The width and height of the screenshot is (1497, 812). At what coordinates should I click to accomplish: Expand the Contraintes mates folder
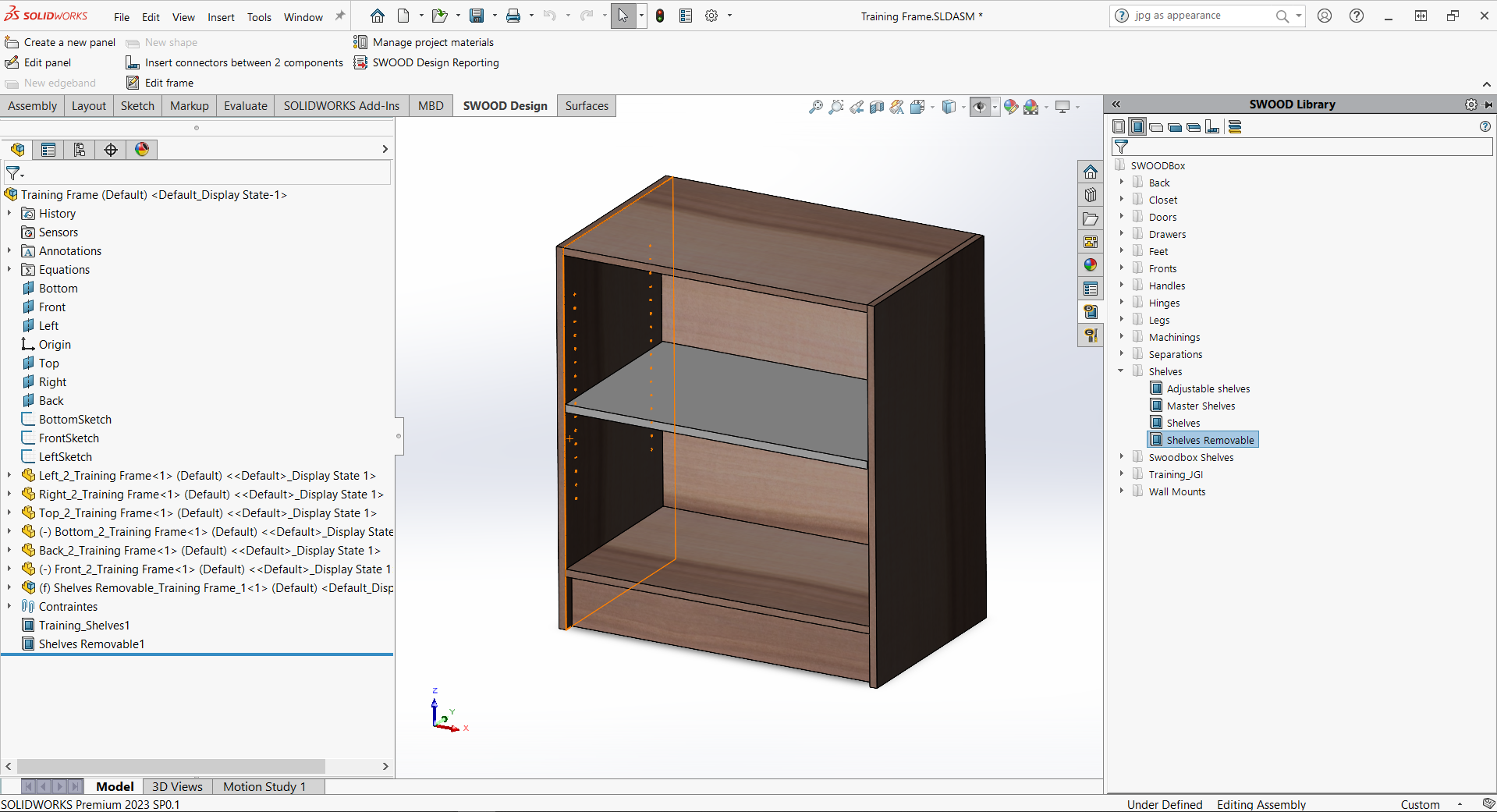click(x=9, y=607)
